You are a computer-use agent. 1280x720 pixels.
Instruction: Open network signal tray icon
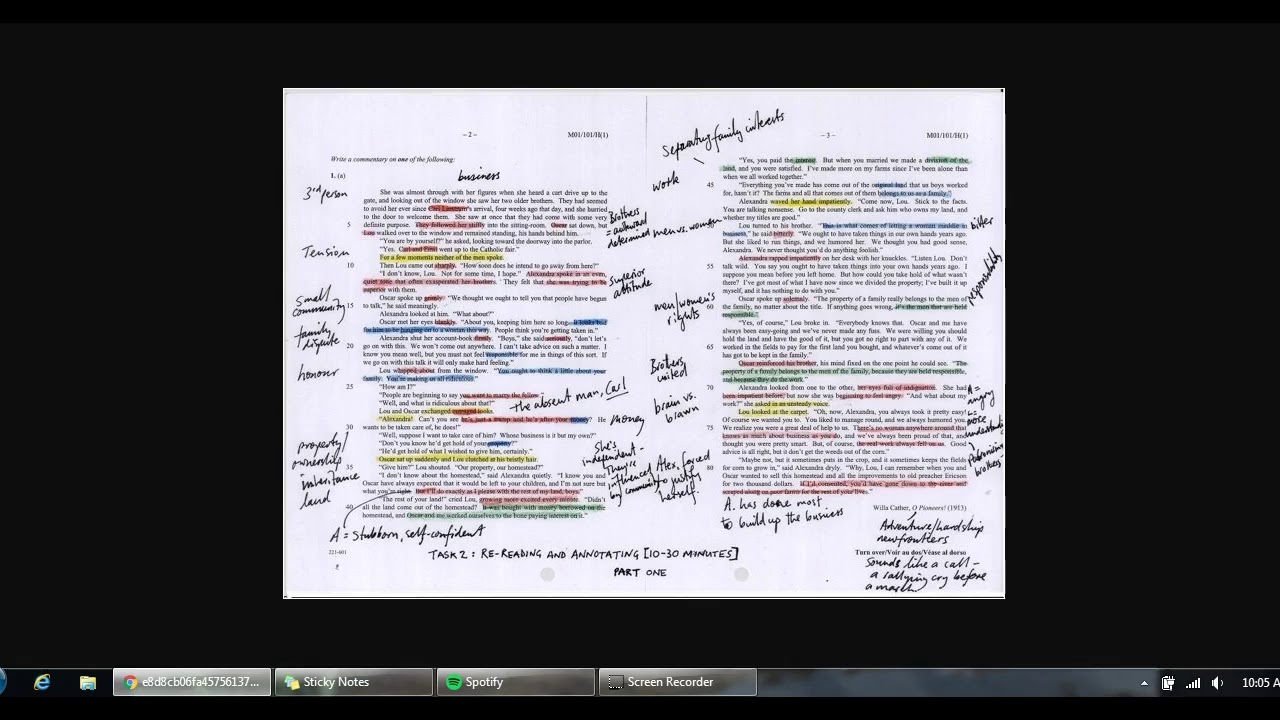[x=1193, y=683]
